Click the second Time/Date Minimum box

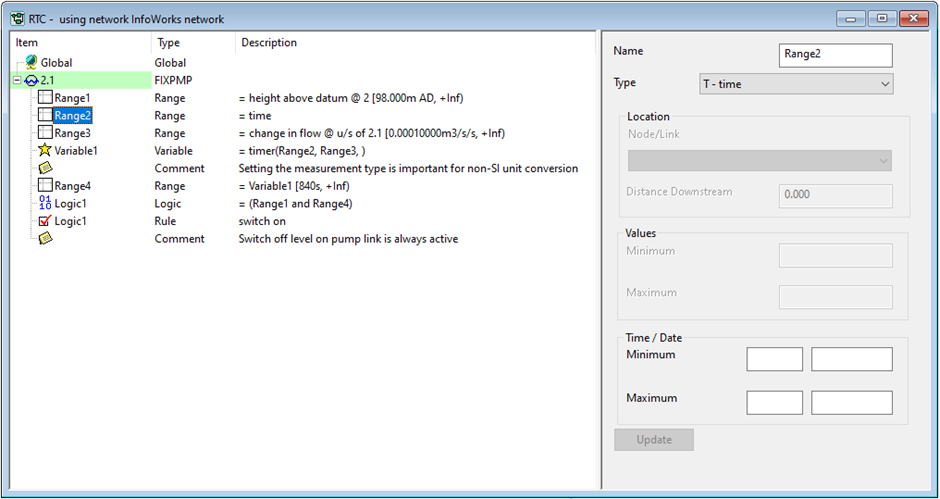tap(852, 359)
